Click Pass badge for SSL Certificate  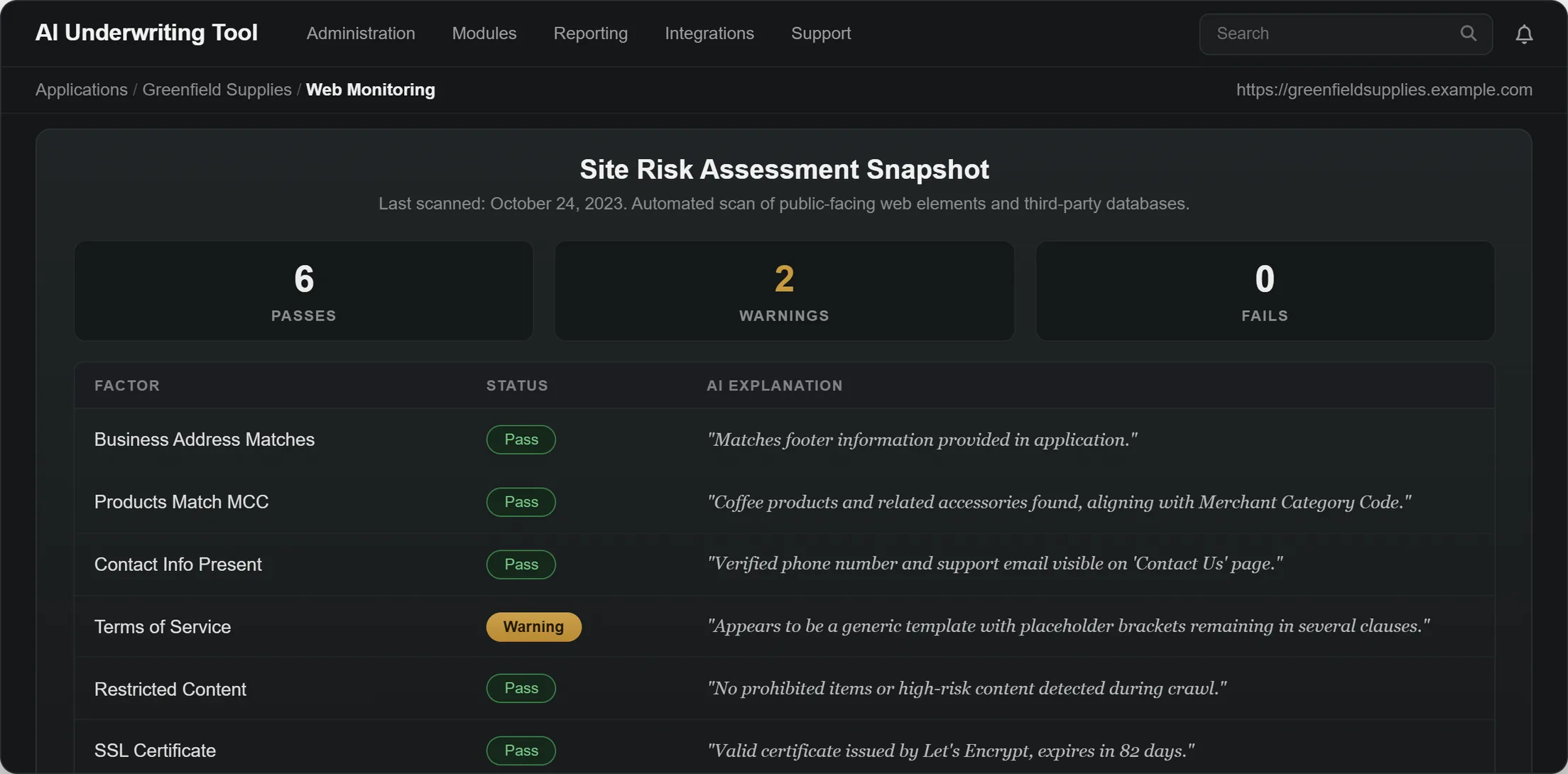pyautogui.click(x=521, y=751)
